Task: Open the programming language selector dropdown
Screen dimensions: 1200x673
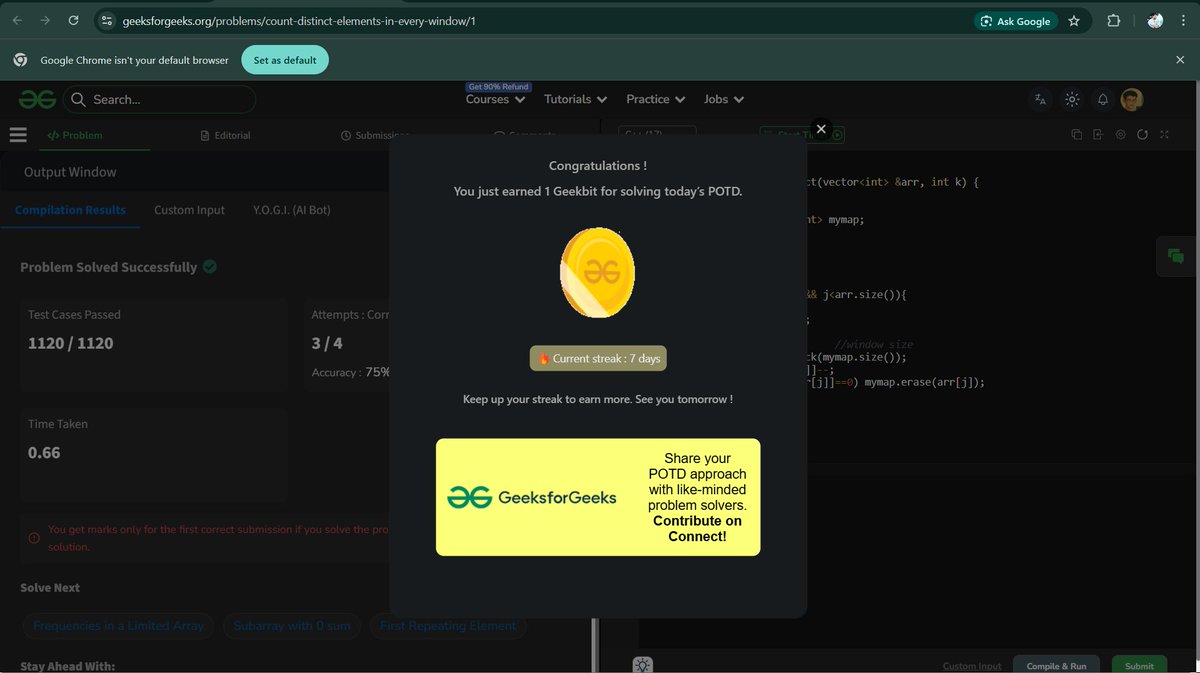Action: 656,134
